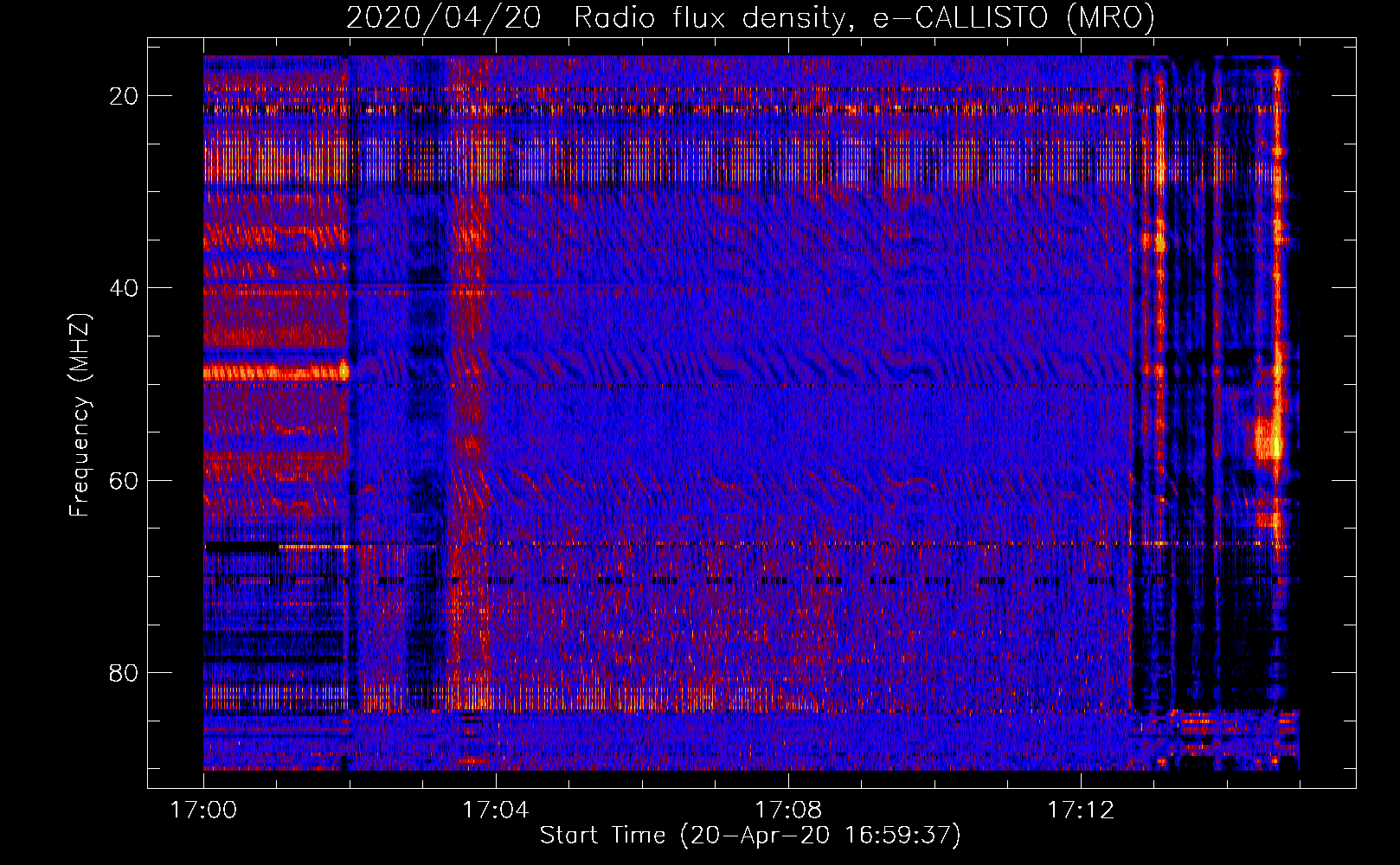The height and width of the screenshot is (865, 1400).
Task: Click the '17:04' time tick label
Action: tap(496, 811)
